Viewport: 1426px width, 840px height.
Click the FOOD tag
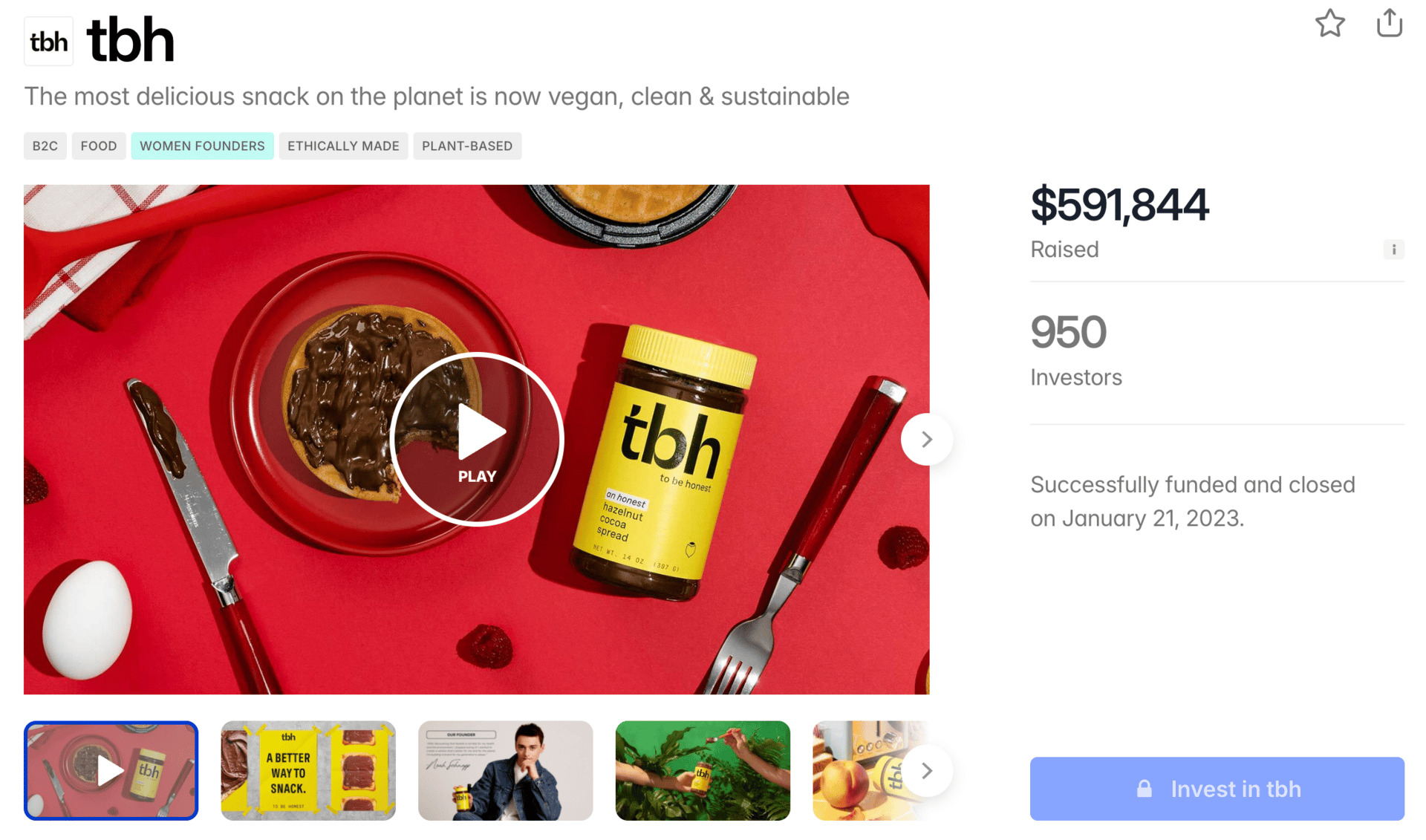(x=99, y=146)
